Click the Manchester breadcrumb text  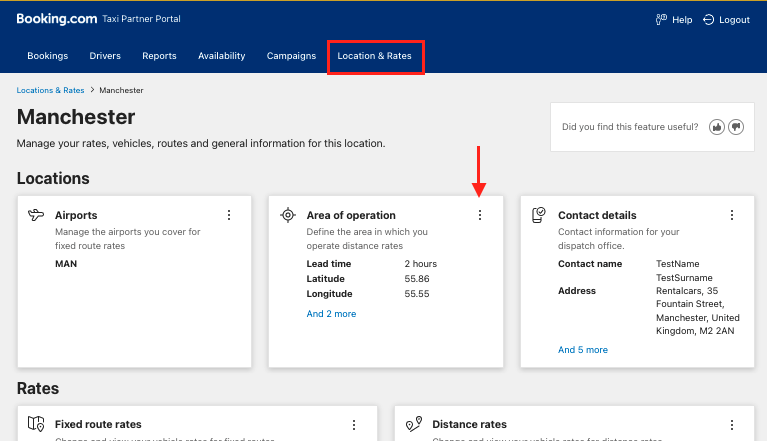click(x=121, y=90)
